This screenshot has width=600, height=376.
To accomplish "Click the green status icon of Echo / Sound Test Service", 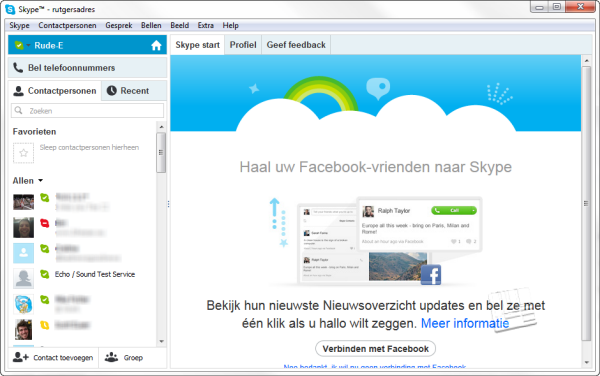I will [x=45, y=274].
